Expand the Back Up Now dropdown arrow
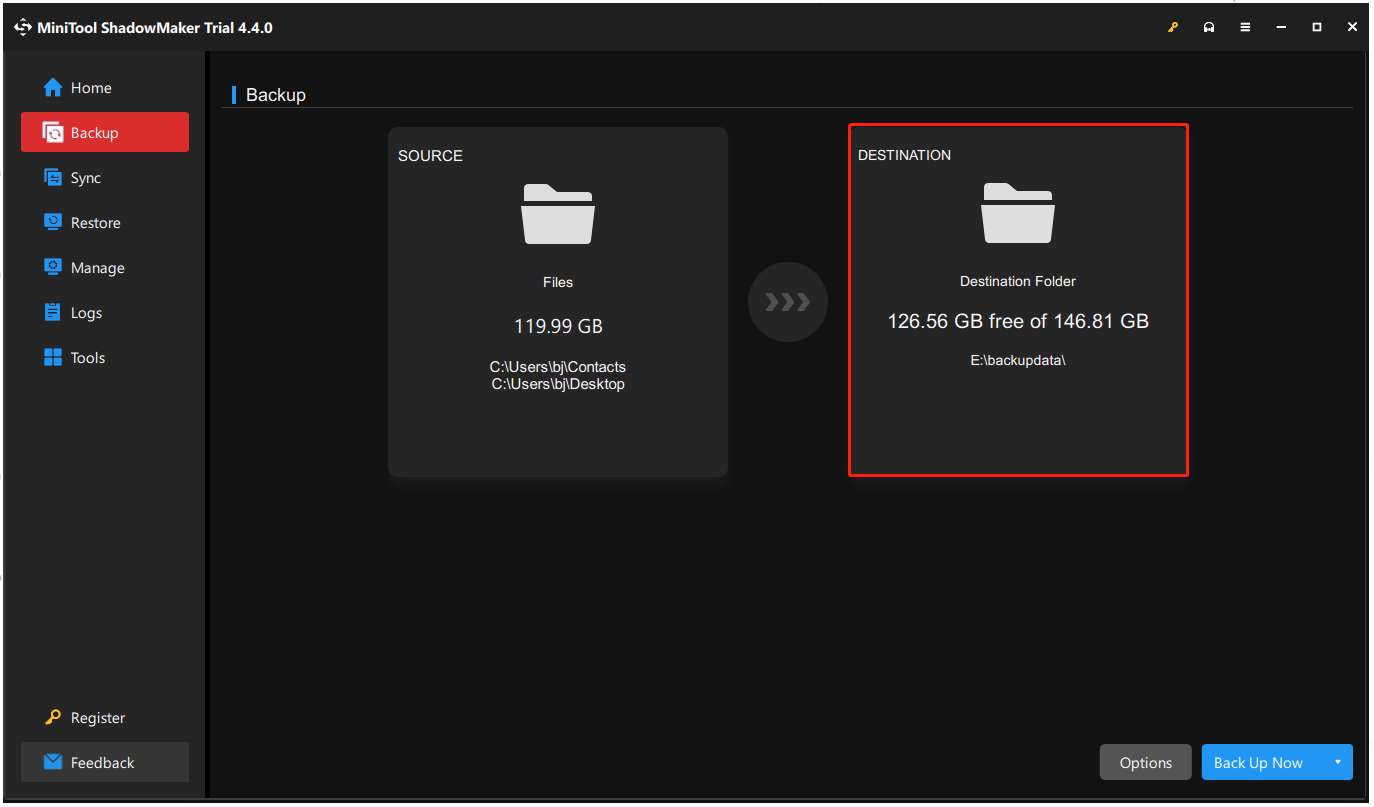Screen dimensions: 1374x807 pos(1338,762)
